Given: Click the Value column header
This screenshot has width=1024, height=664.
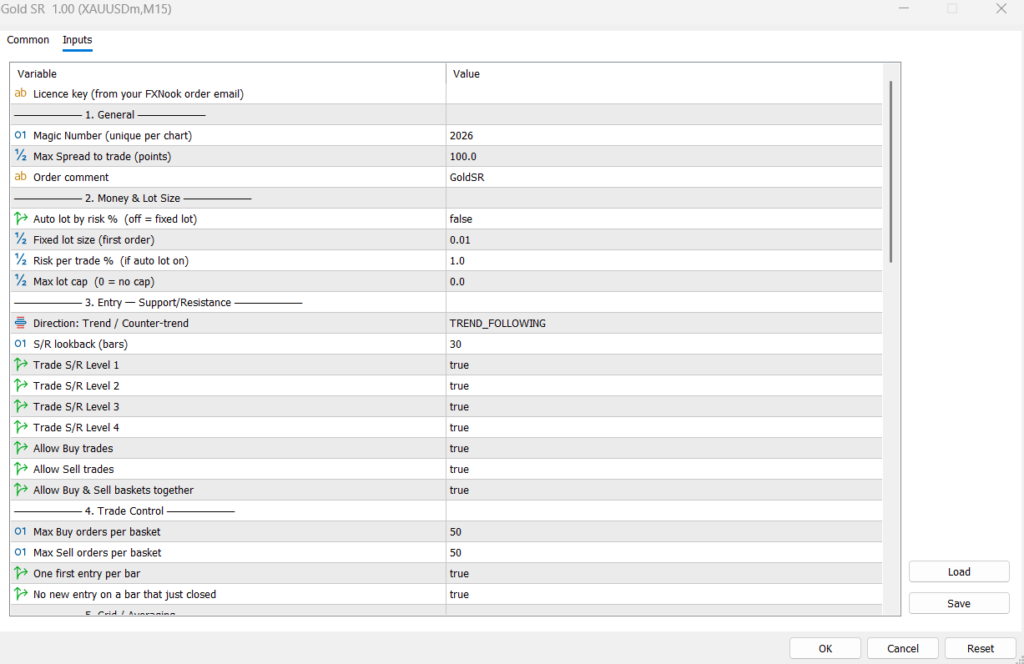Looking at the screenshot, I should point(664,74).
